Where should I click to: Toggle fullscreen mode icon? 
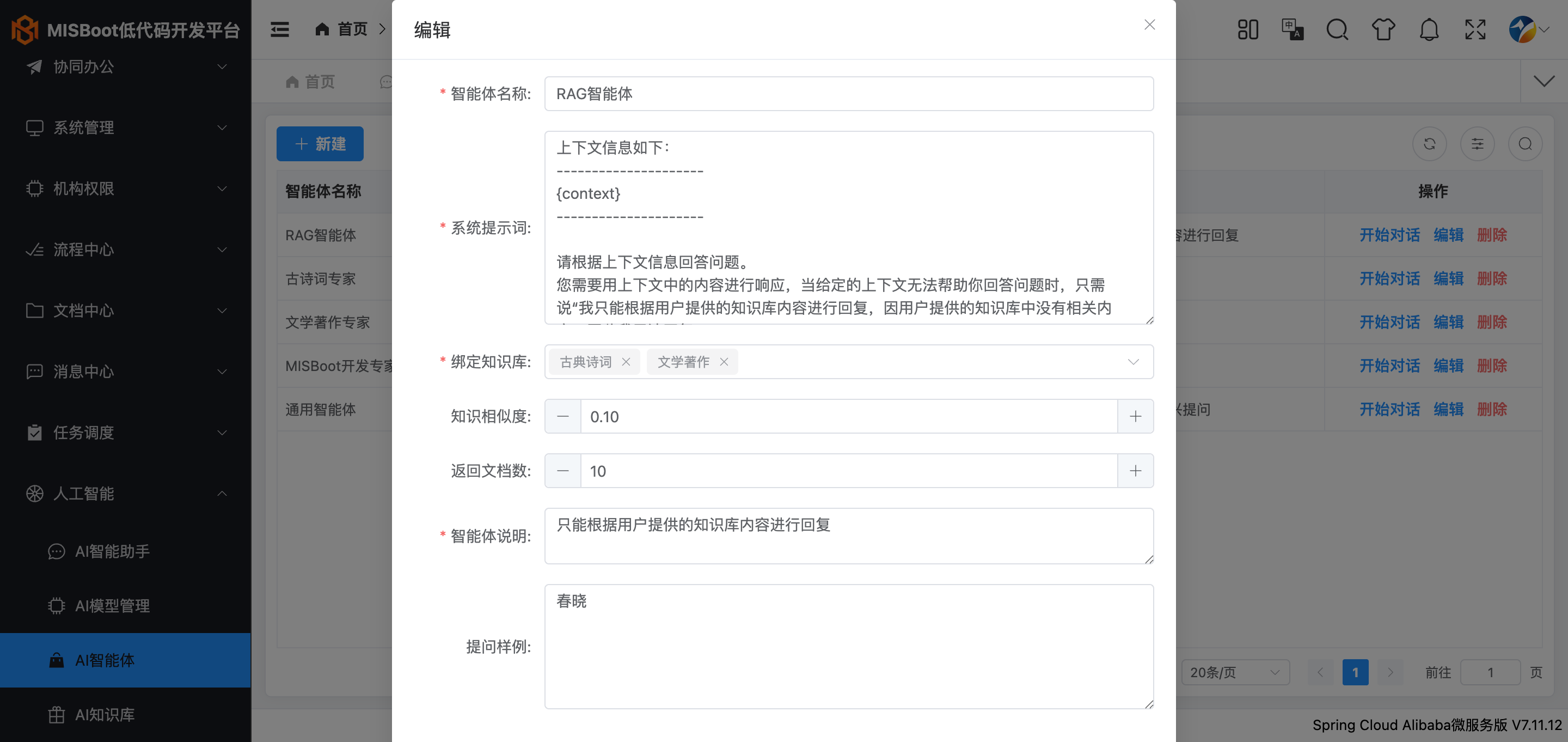pos(1475,29)
